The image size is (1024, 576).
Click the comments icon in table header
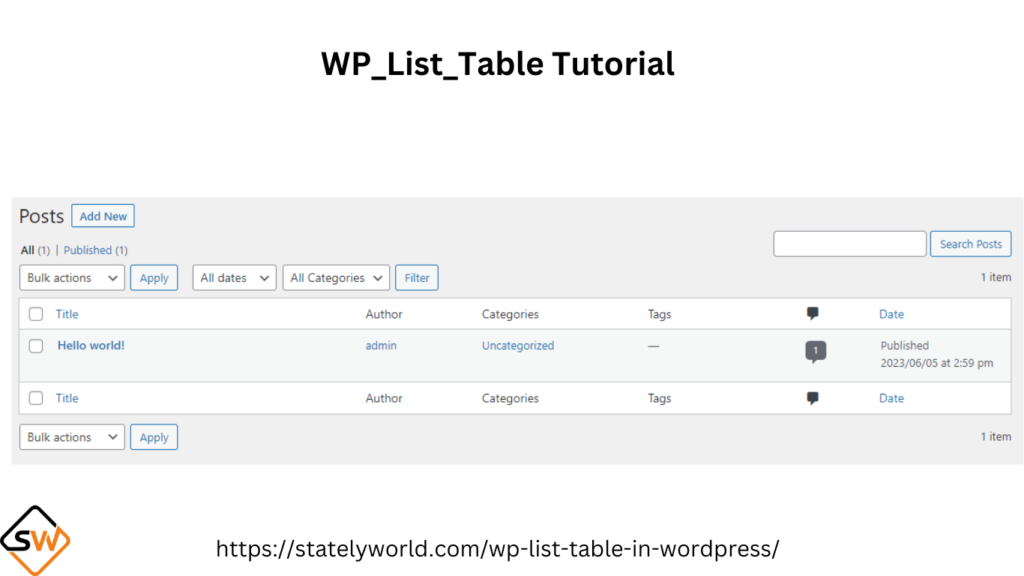coord(812,313)
